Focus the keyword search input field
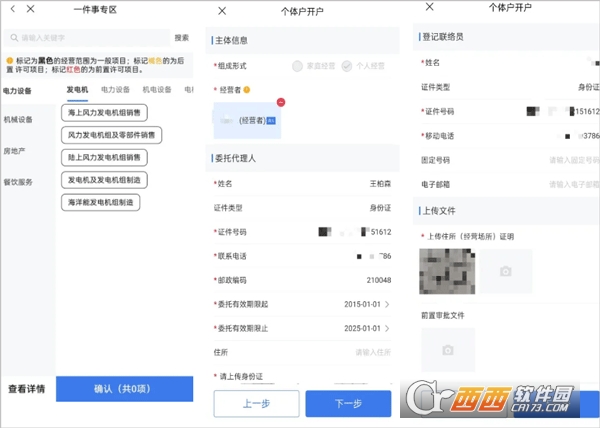The height and width of the screenshot is (428, 600). [x=87, y=38]
